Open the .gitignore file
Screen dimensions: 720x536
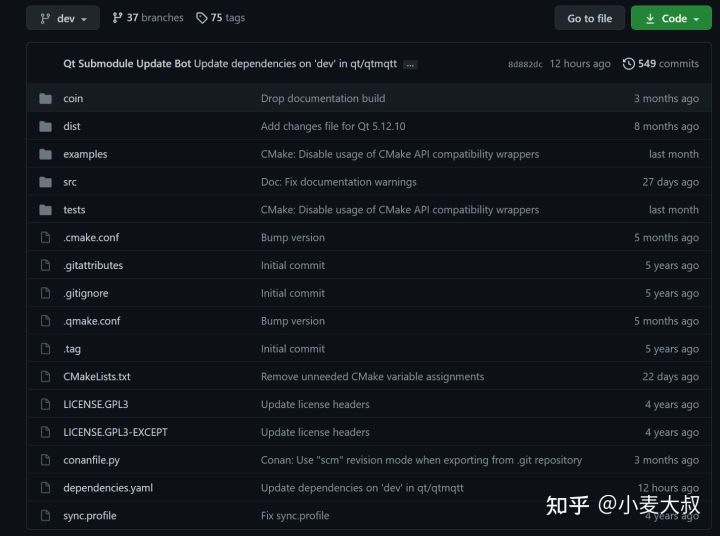pyautogui.click(x=86, y=293)
